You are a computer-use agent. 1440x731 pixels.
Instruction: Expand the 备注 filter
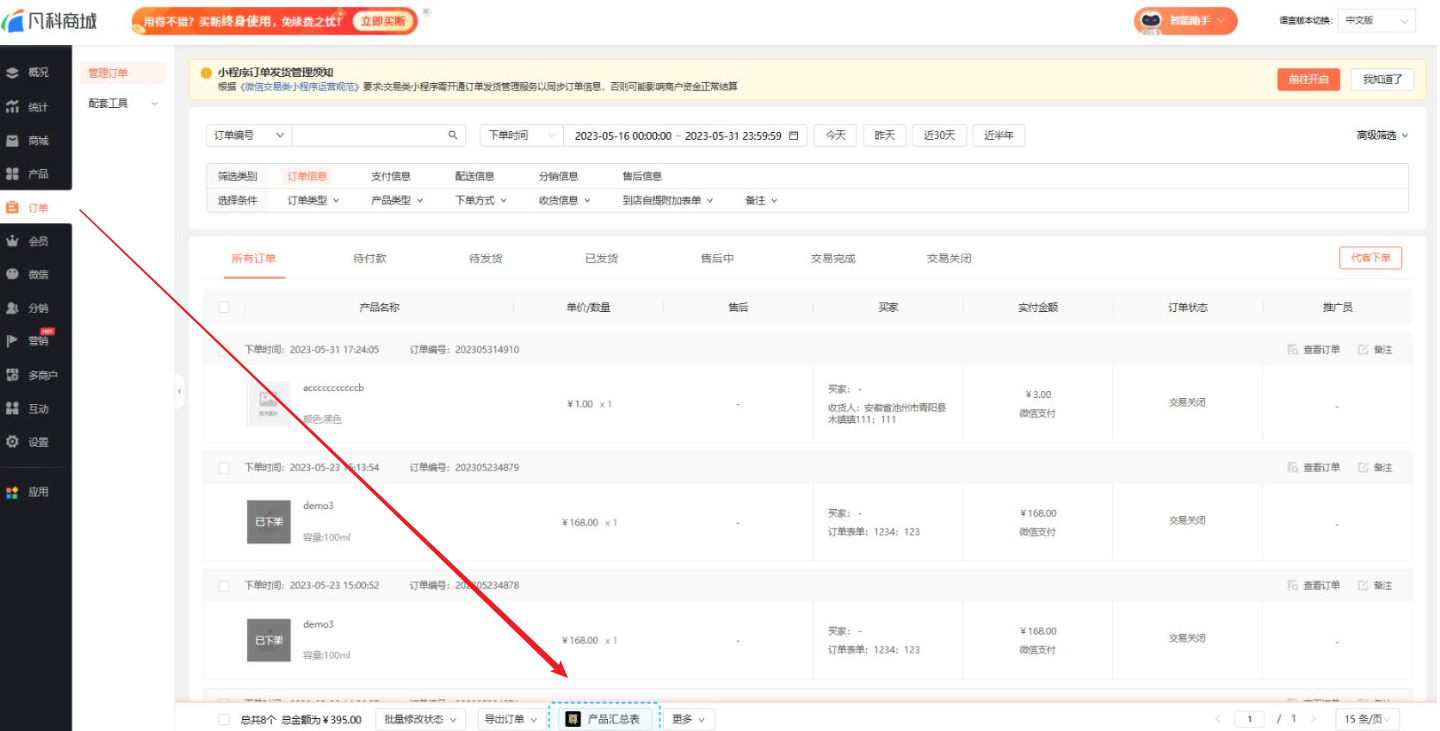pos(761,200)
